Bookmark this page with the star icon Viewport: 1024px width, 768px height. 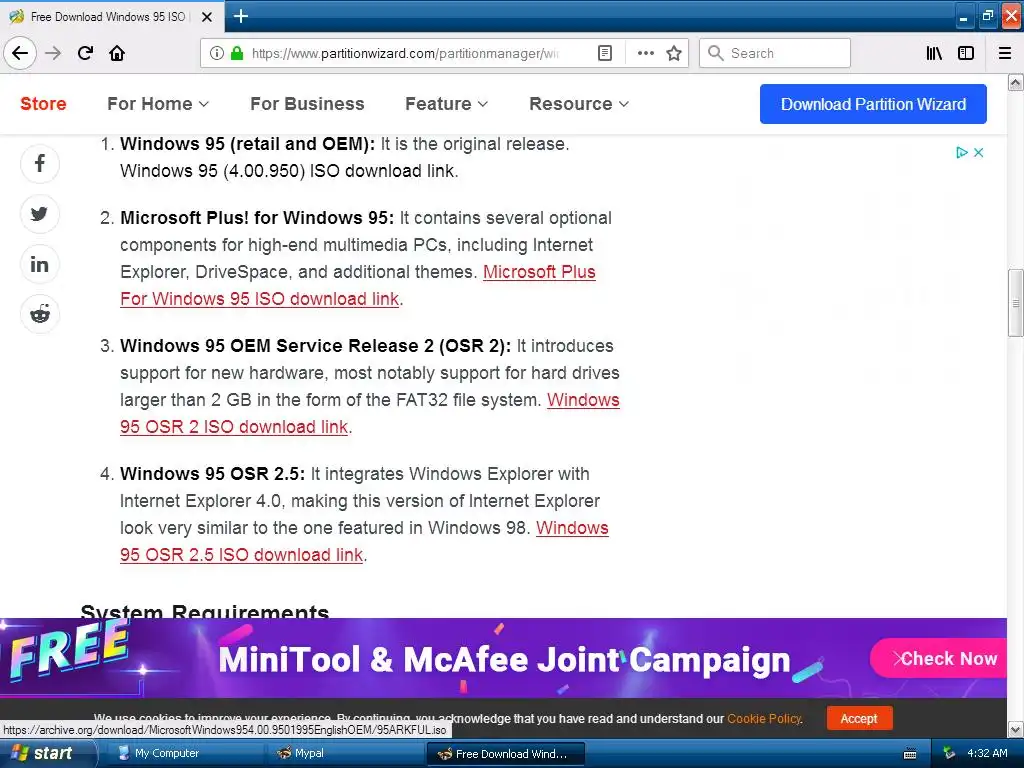674,53
